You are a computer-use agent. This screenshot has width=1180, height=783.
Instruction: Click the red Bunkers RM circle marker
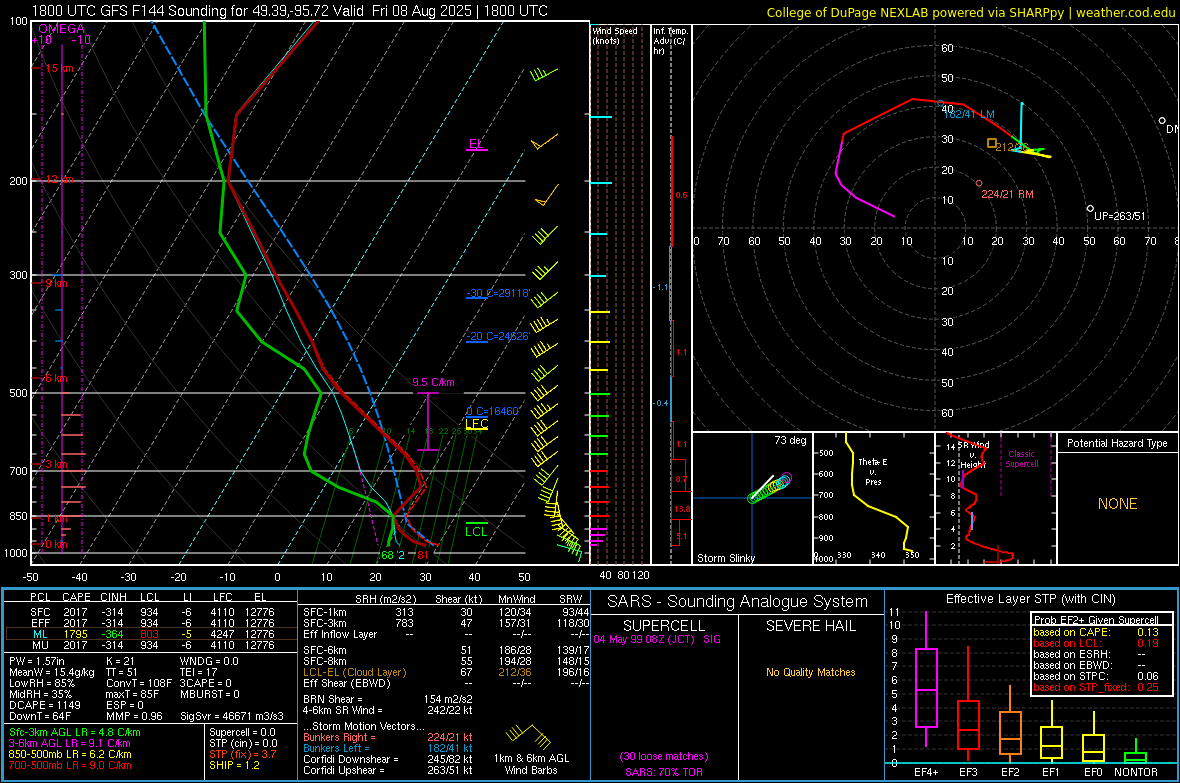click(978, 183)
